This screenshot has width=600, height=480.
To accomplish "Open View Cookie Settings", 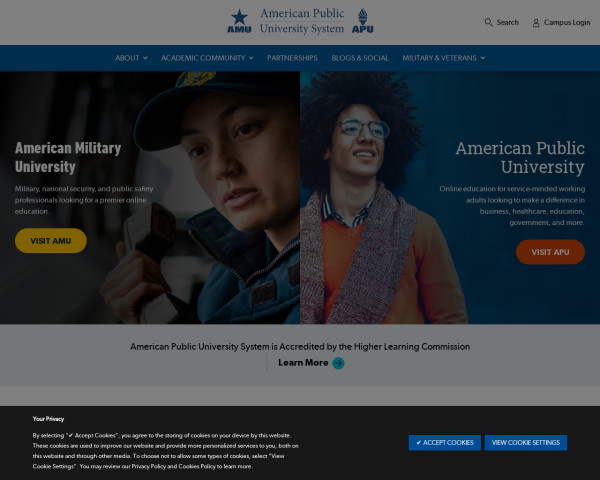I will click(x=526, y=442).
